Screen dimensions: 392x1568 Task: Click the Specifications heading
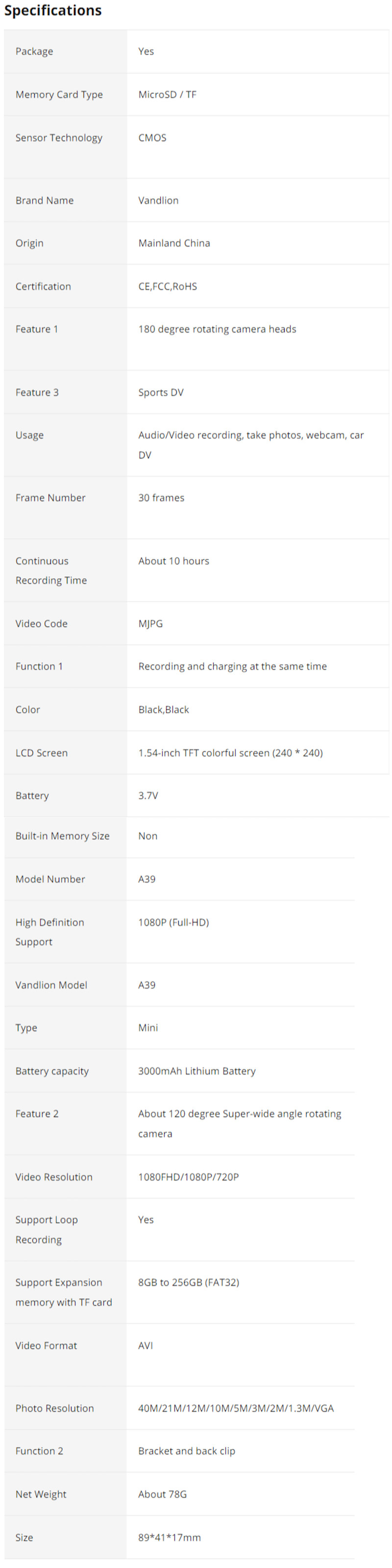(x=53, y=10)
